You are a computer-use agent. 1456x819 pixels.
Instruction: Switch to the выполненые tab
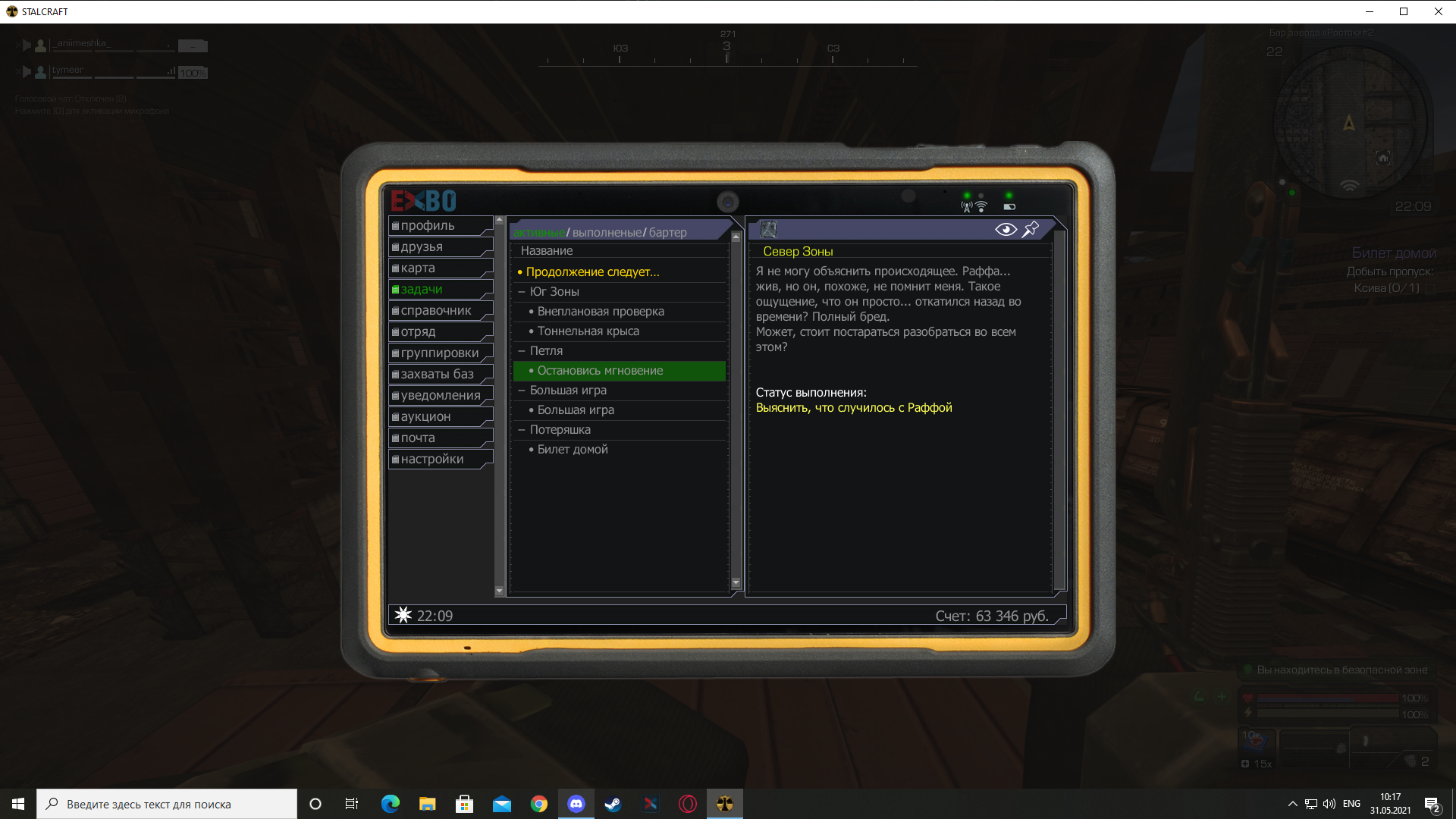pos(607,233)
